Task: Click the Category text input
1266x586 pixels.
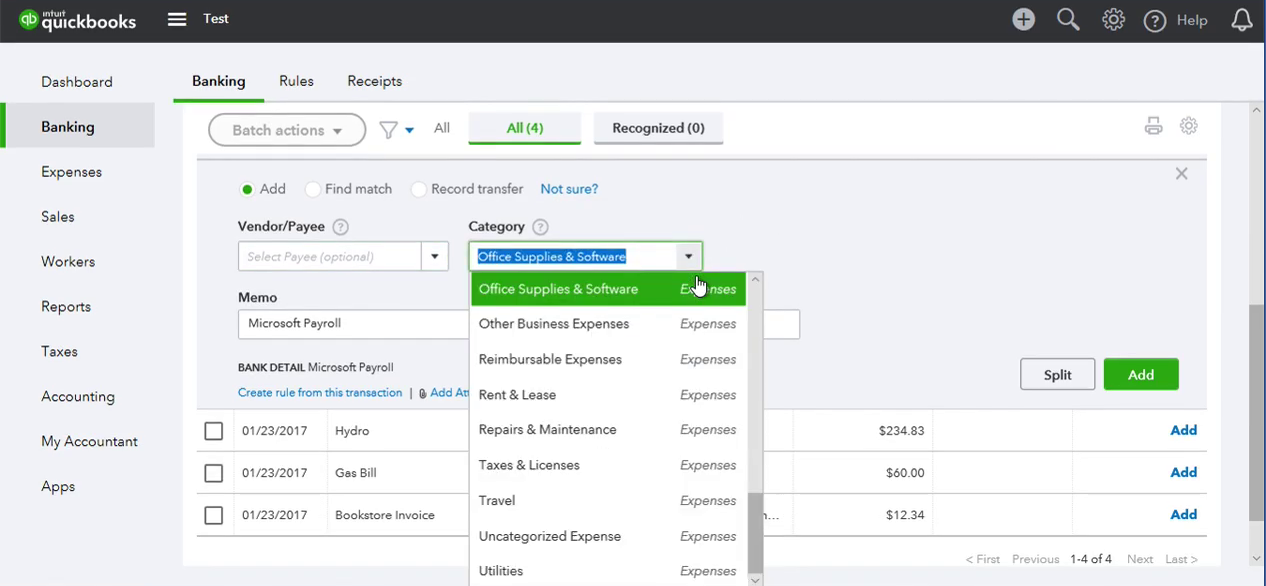Action: coord(575,256)
